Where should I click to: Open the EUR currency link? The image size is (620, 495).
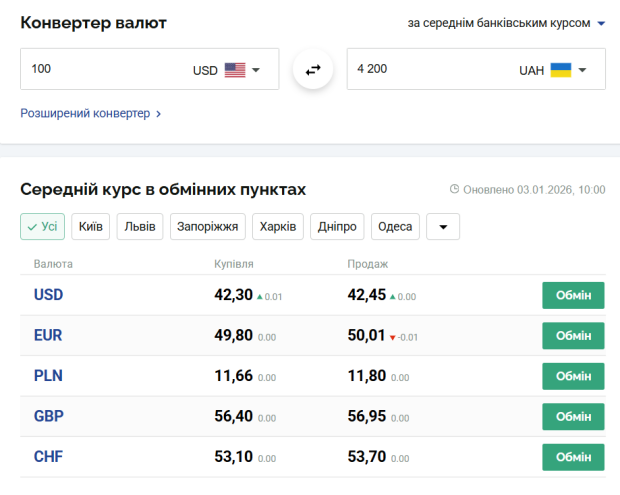point(48,336)
